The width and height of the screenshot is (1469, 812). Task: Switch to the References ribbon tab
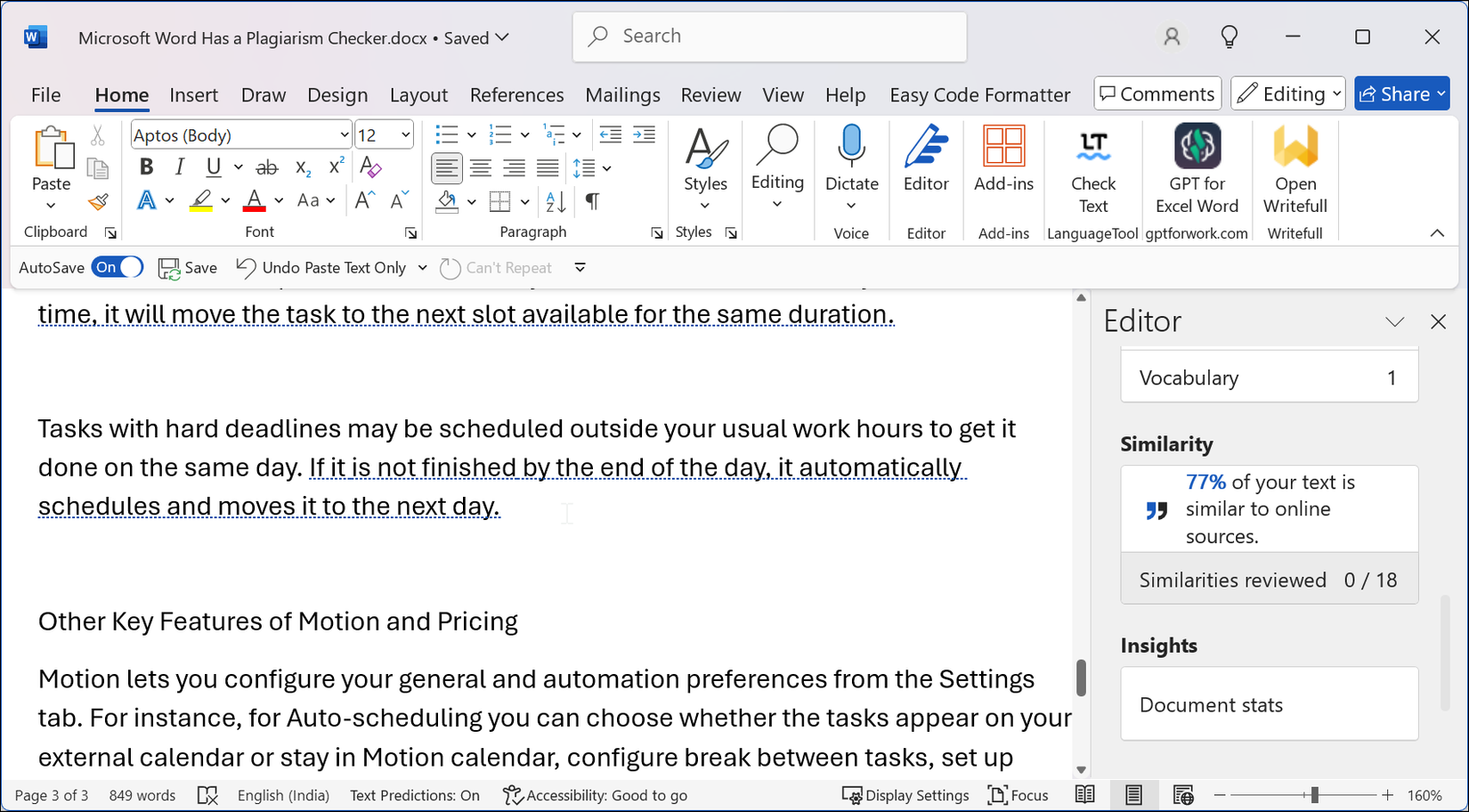516,94
